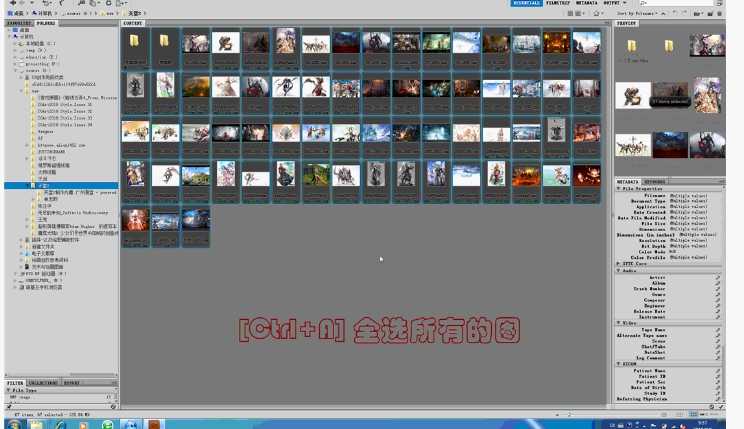This screenshot has height=429, width=744.
Task: Switch to the OUTPUT workspace
Action: click(x=611, y=3)
